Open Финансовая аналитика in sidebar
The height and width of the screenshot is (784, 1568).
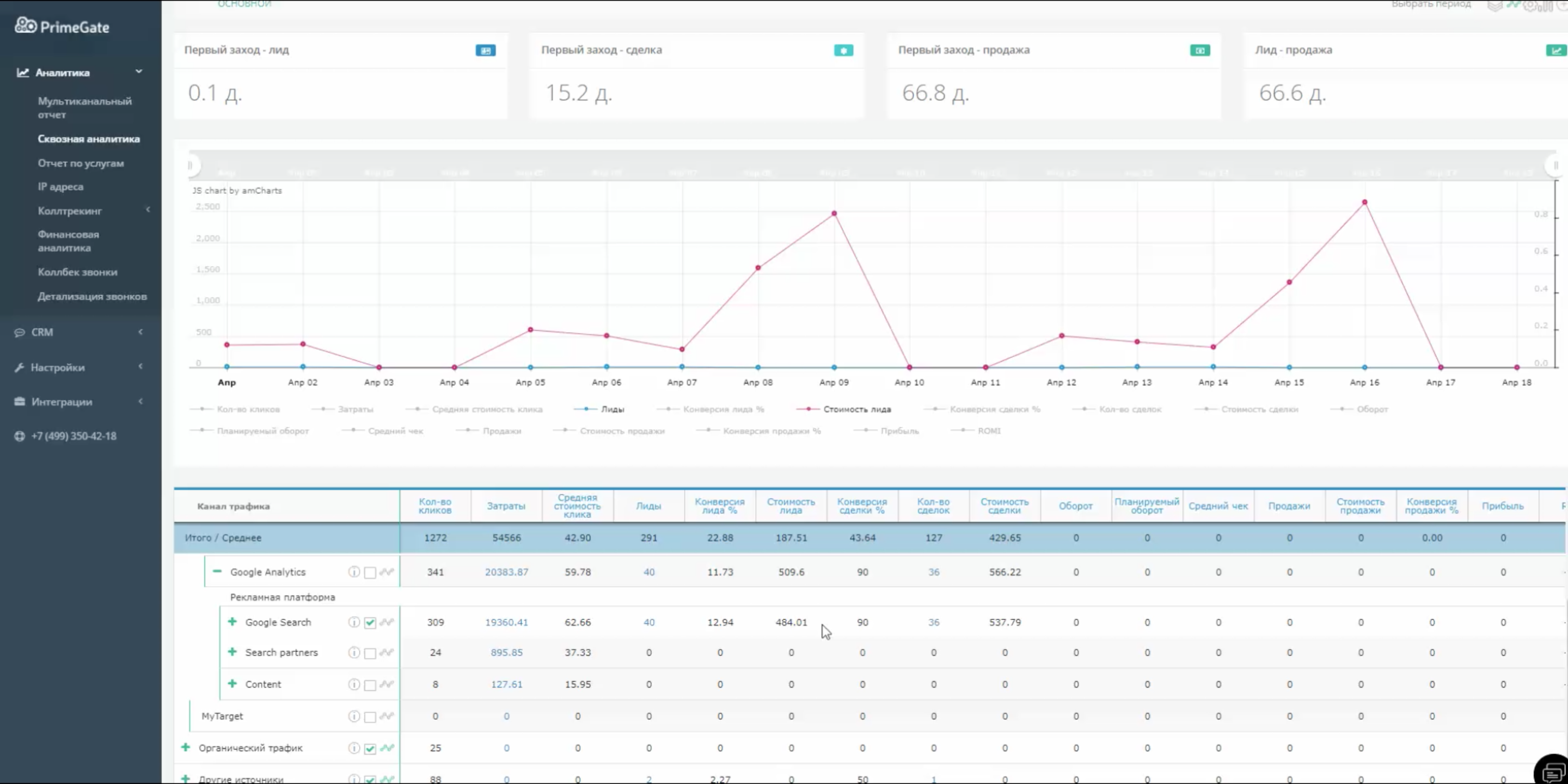[68, 241]
